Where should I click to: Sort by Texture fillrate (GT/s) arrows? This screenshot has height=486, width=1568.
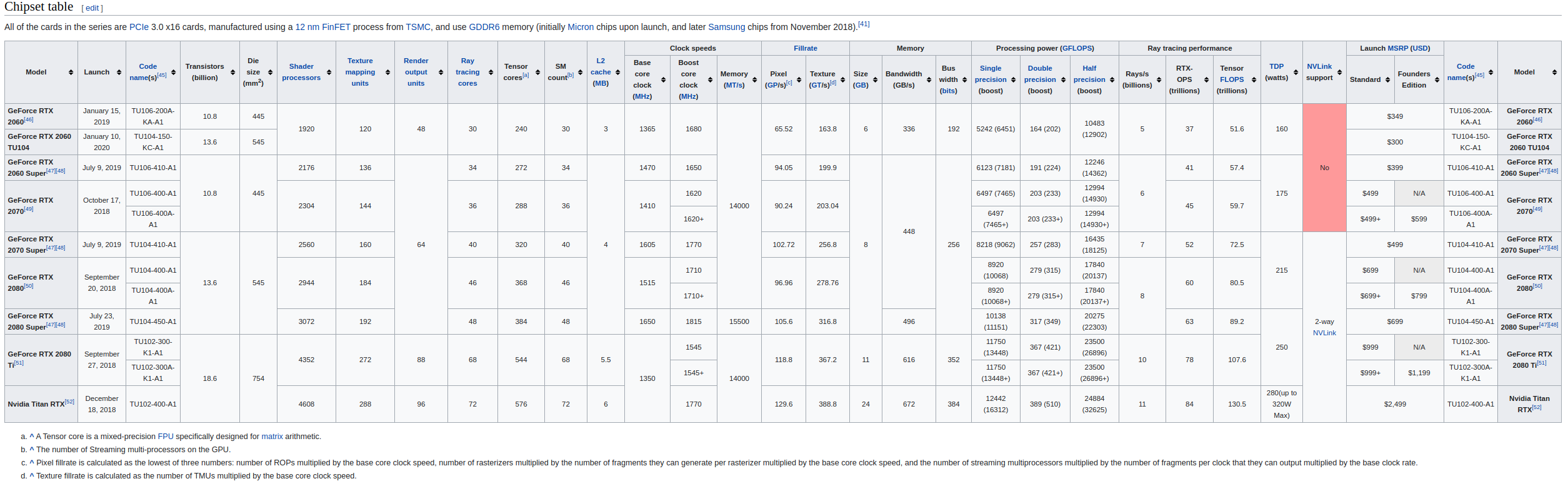[x=842, y=80]
